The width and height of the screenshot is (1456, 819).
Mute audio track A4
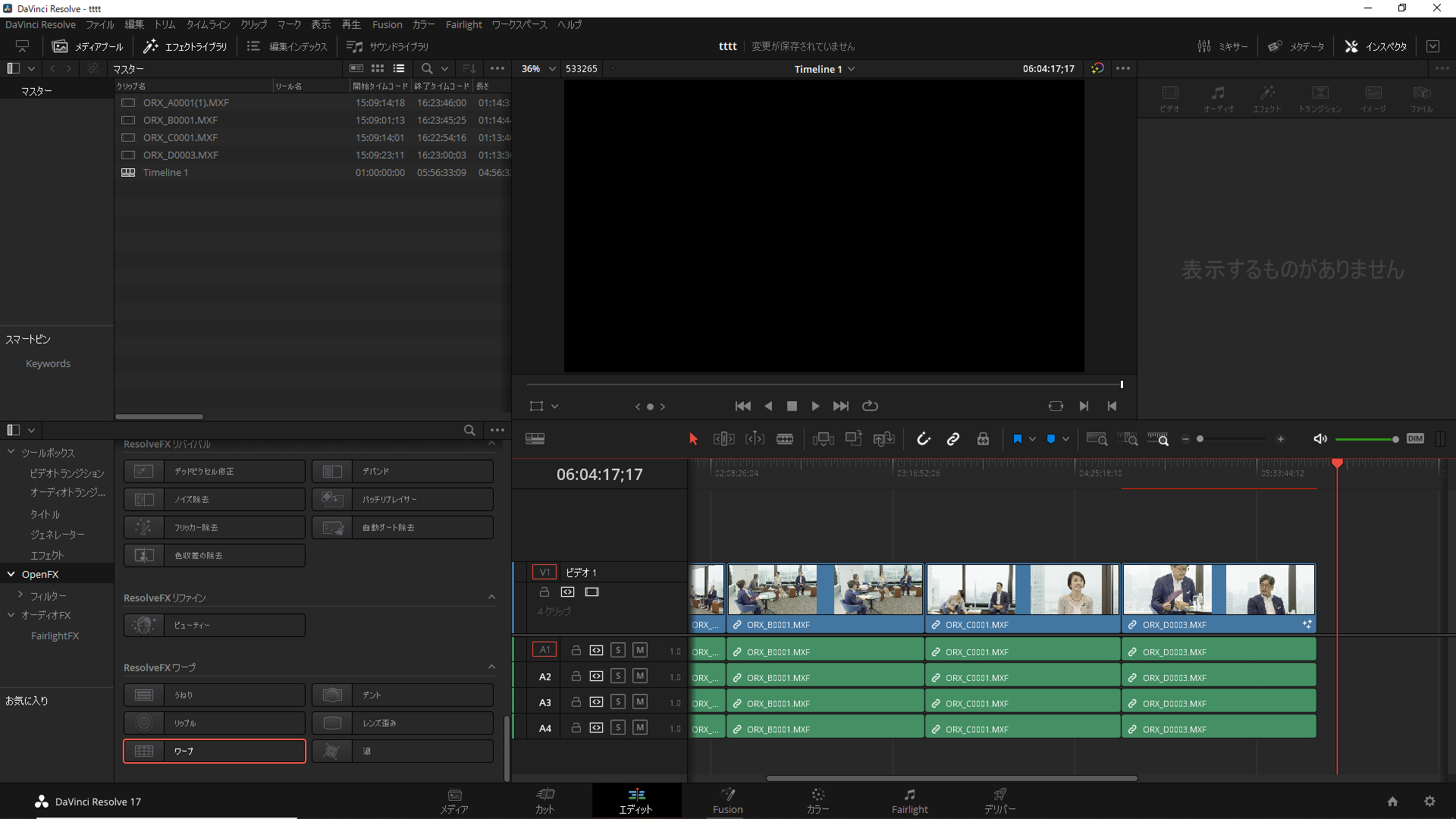(640, 728)
